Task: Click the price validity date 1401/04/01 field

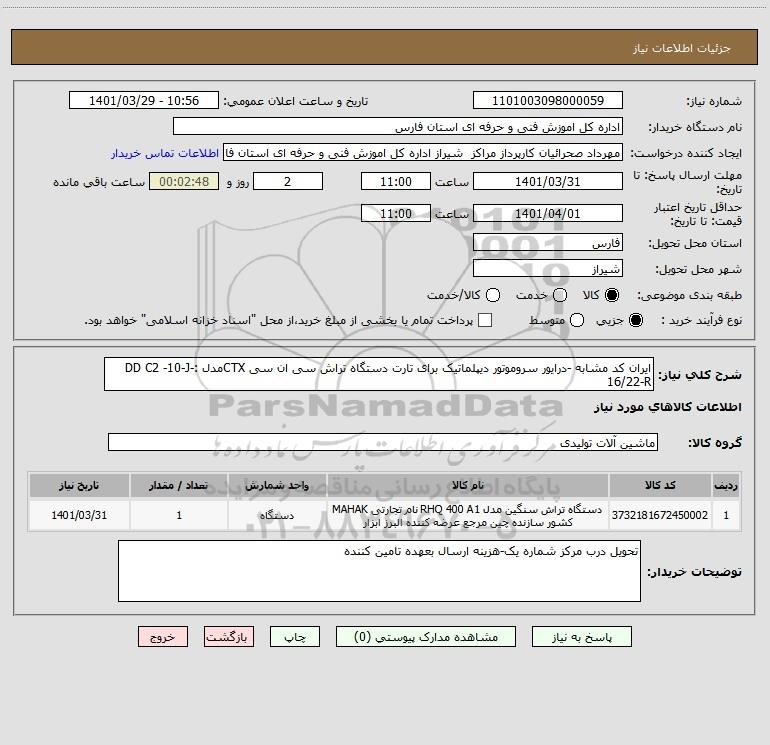Action: click(548, 213)
